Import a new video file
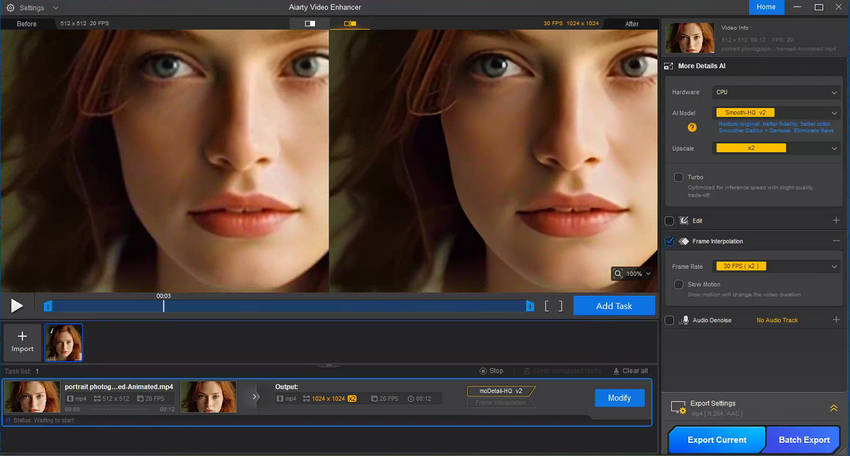Screen dimensions: 850x456 [22, 342]
